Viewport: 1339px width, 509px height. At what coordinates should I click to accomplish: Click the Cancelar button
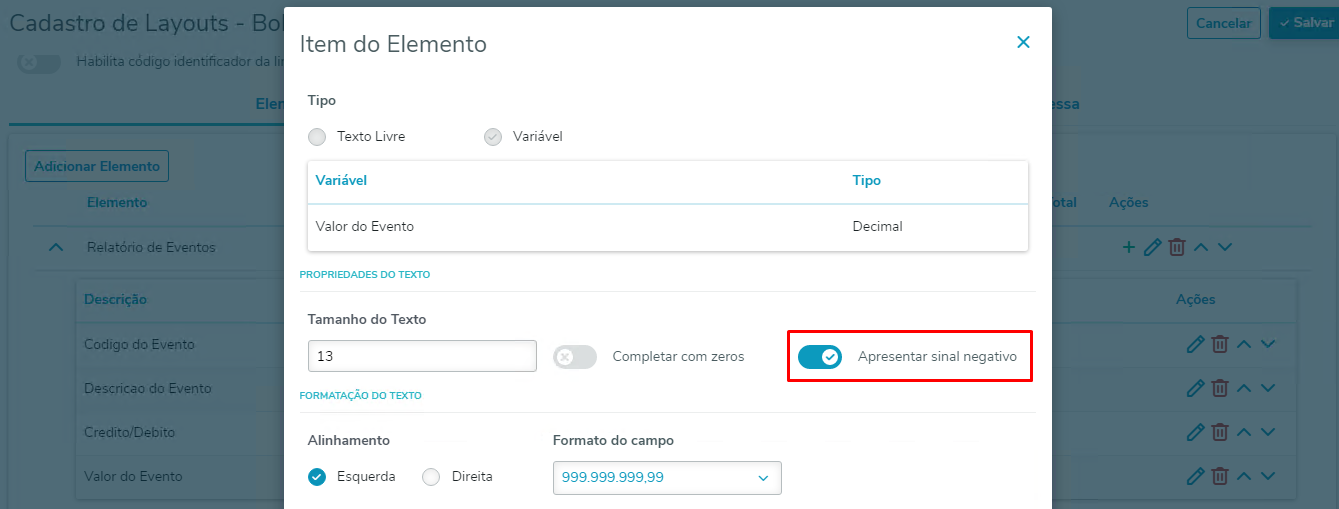coord(1223,23)
